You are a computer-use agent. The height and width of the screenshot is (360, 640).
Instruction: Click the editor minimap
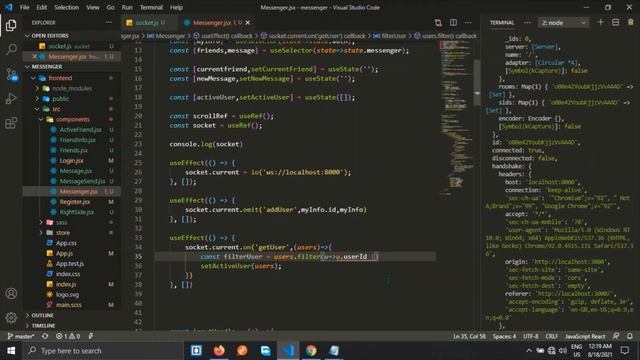[456, 118]
